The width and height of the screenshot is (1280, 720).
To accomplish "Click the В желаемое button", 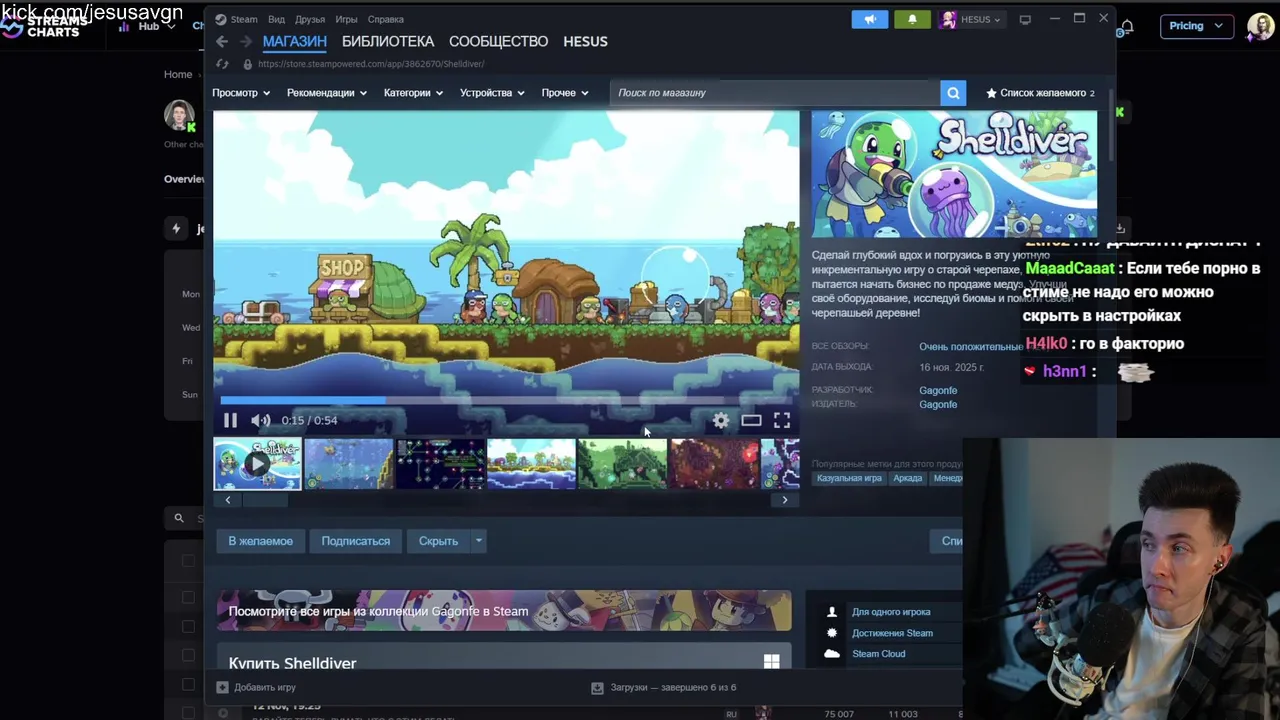I will pos(260,541).
